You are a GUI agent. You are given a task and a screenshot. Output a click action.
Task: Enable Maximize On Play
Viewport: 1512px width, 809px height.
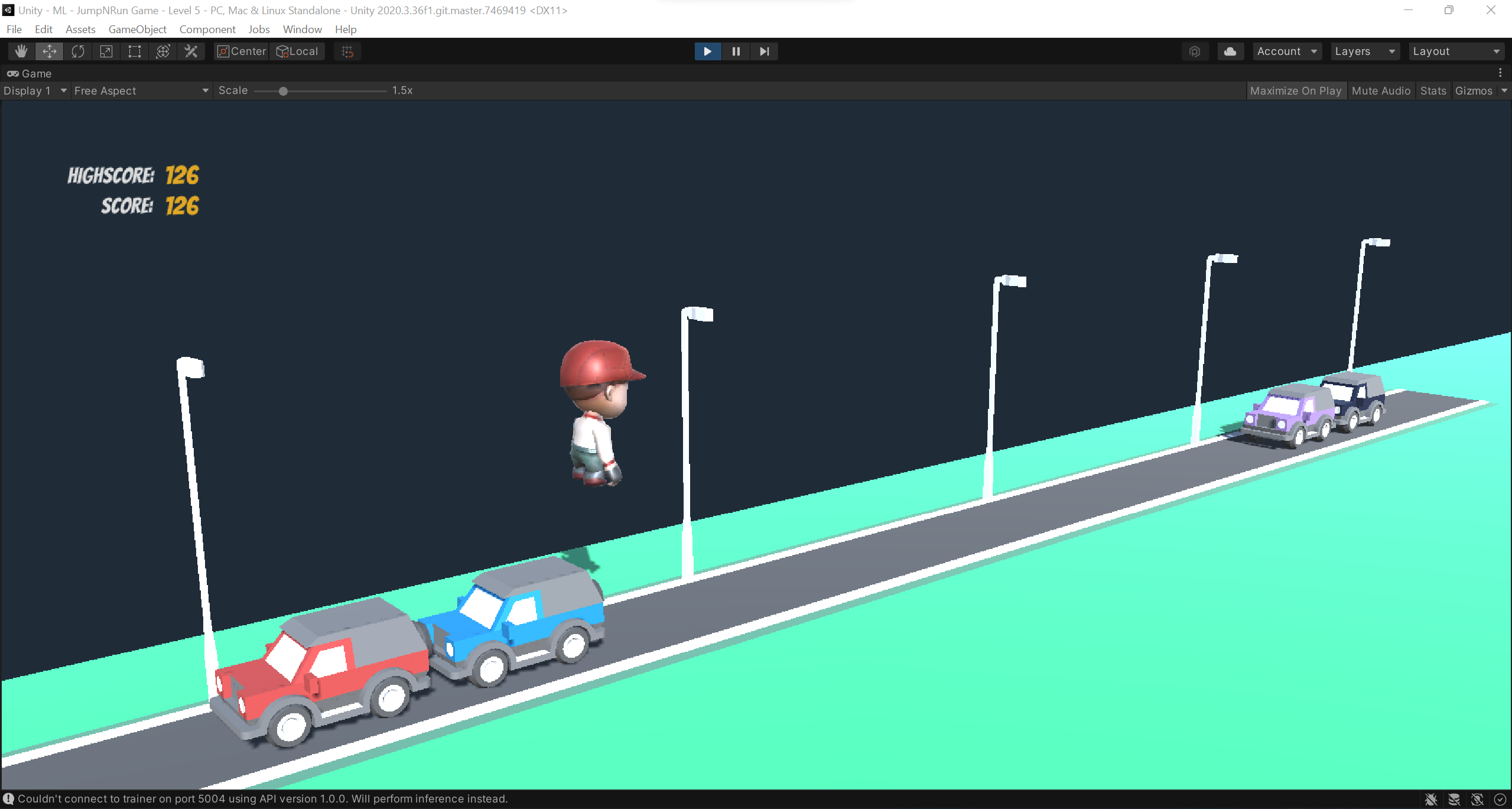[1296, 90]
